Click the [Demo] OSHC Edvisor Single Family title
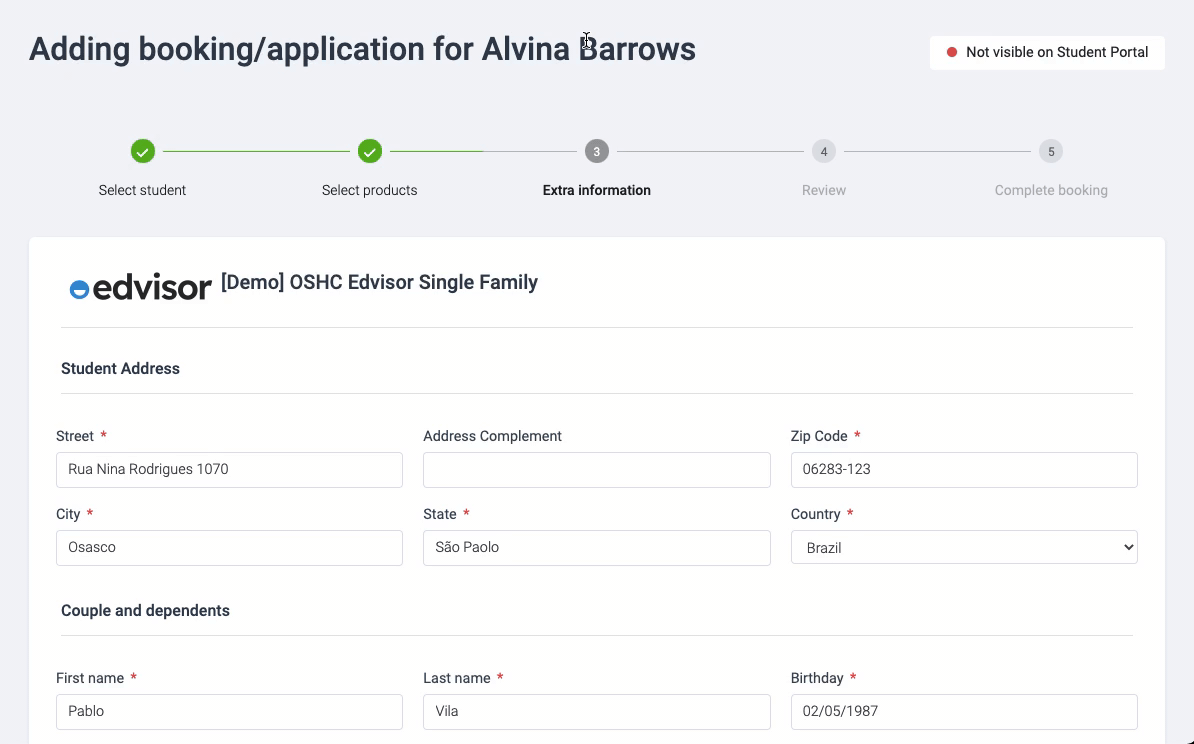The width and height of the screenshot is (1194, 744). (379, 283)
